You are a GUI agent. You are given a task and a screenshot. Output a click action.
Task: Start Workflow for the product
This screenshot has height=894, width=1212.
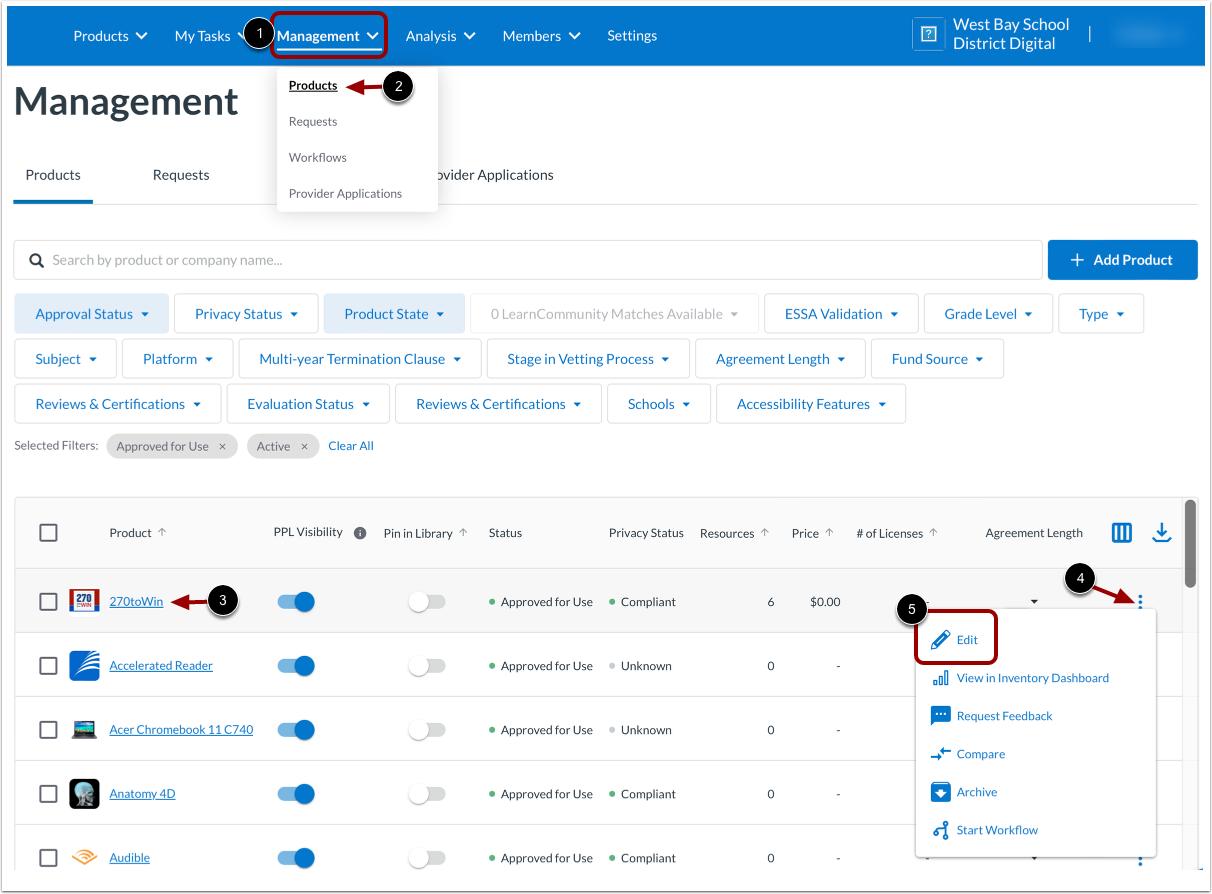coord(996,829)
